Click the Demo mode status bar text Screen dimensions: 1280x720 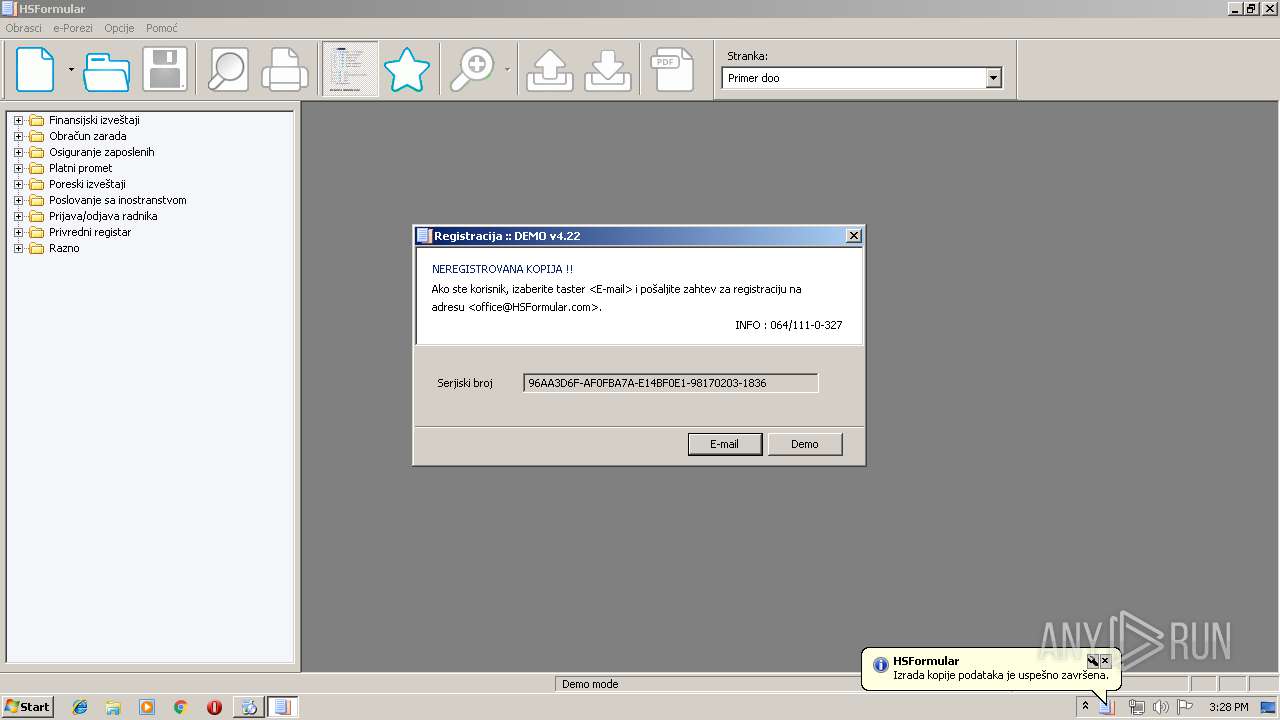coord(590,684)
